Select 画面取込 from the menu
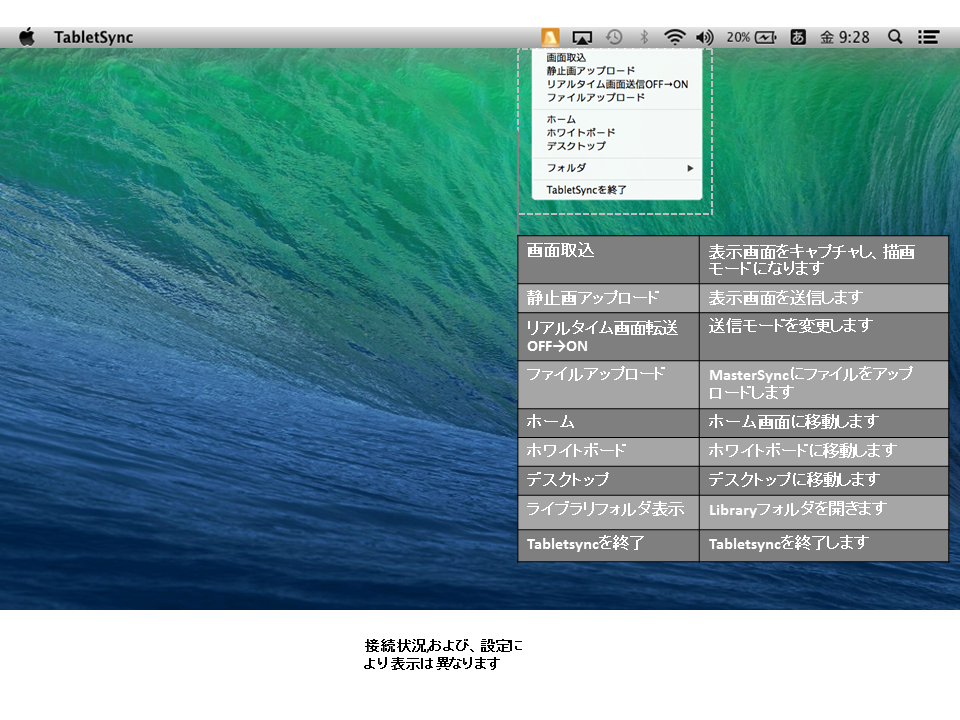The image size is (960, 720). pyautogui.click(x=567, y=58)
